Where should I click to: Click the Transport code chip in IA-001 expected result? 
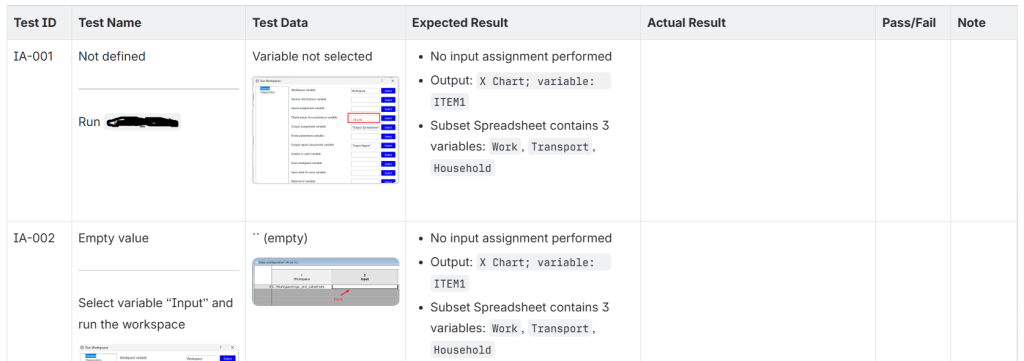pos(560,147)
